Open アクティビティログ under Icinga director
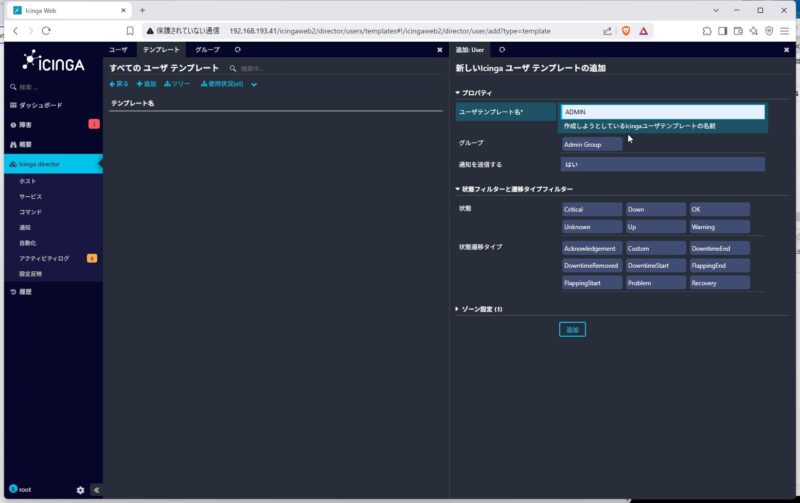Viewport: 800px width, 503px height. [x=44, y=258]
